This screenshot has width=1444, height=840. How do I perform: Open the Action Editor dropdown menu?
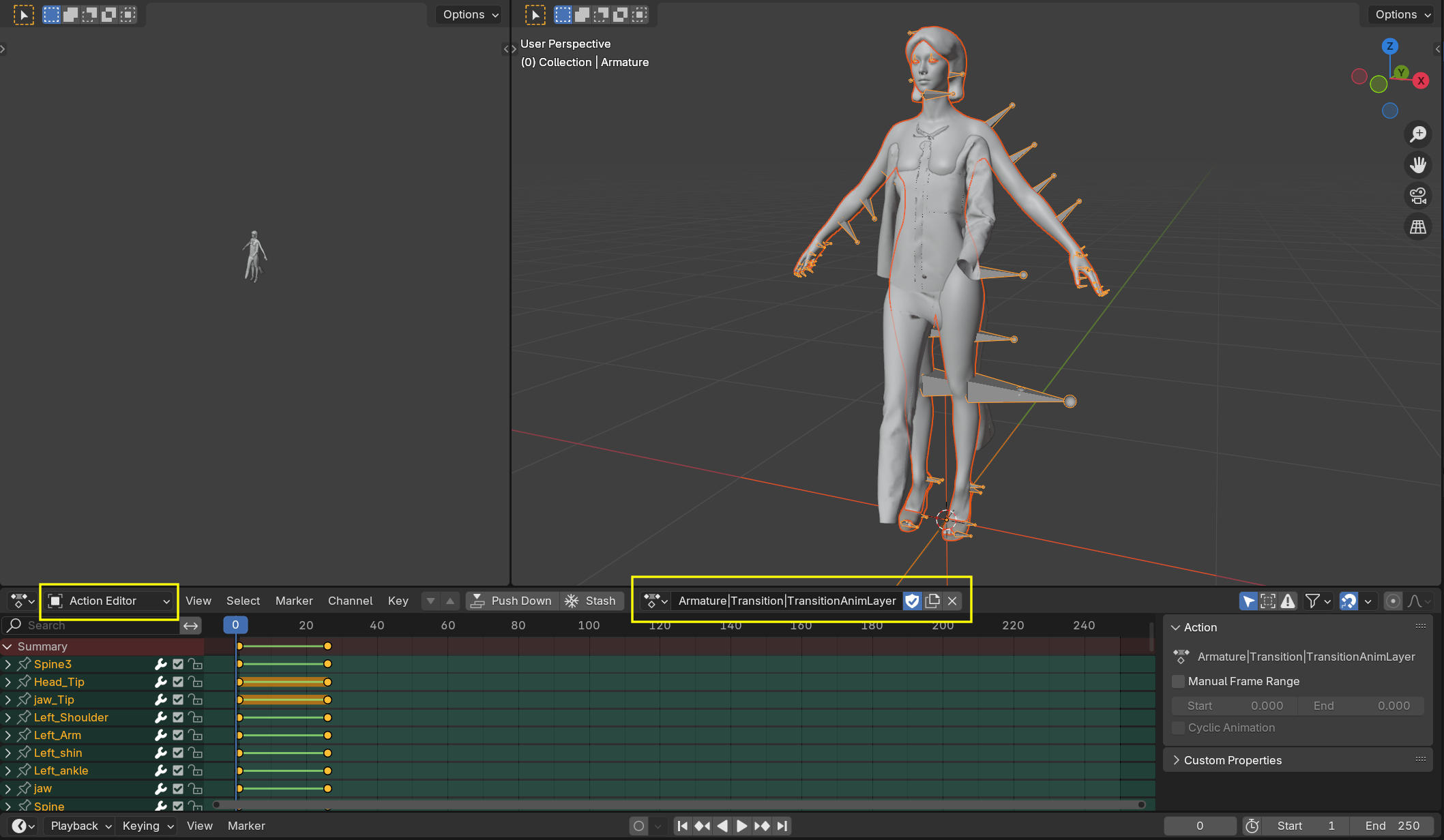pyautogui.click(x=111, y=600)
